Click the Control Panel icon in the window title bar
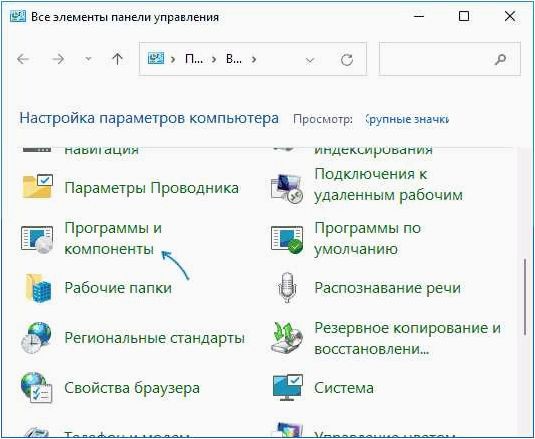The height and width of the screenshot is (439, 535). 18,16
